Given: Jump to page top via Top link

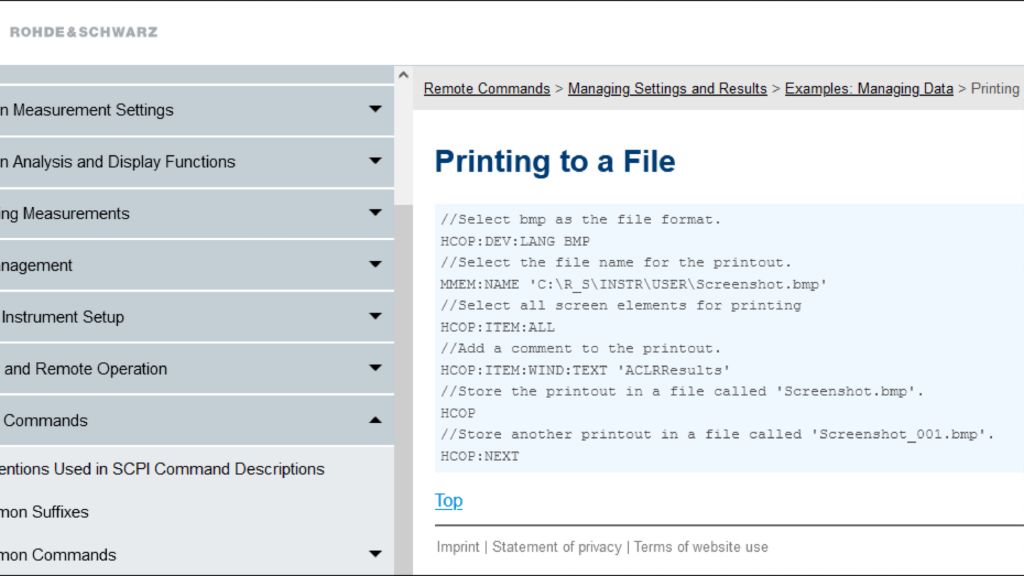Looking at the screenshot, I should [x=448, y=500].
